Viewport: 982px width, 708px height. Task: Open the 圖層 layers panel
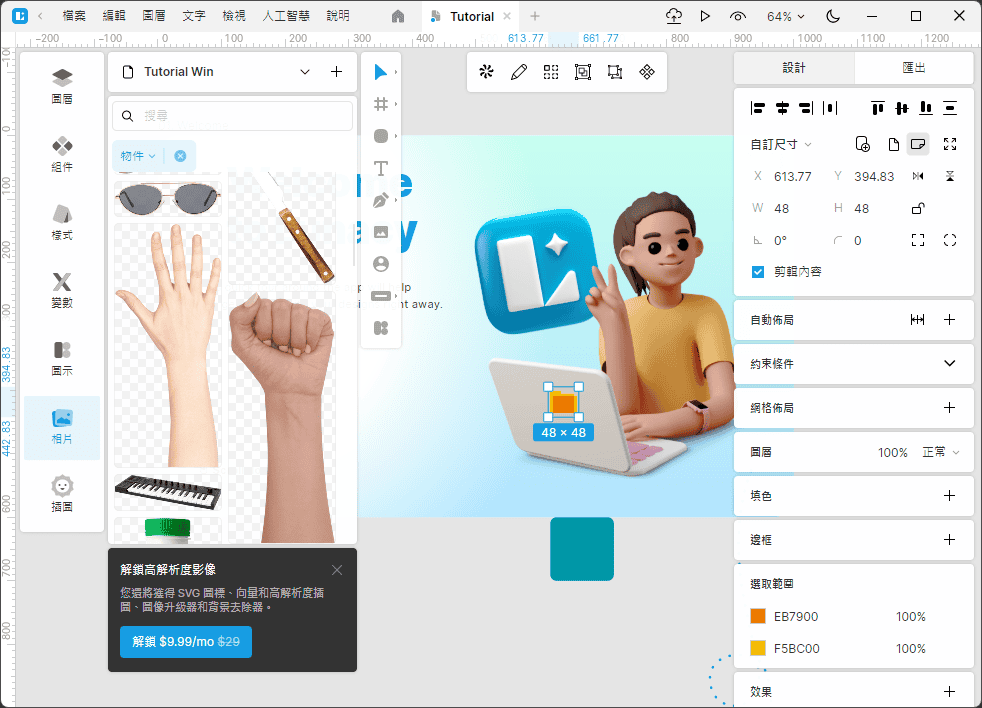point(62,86)
